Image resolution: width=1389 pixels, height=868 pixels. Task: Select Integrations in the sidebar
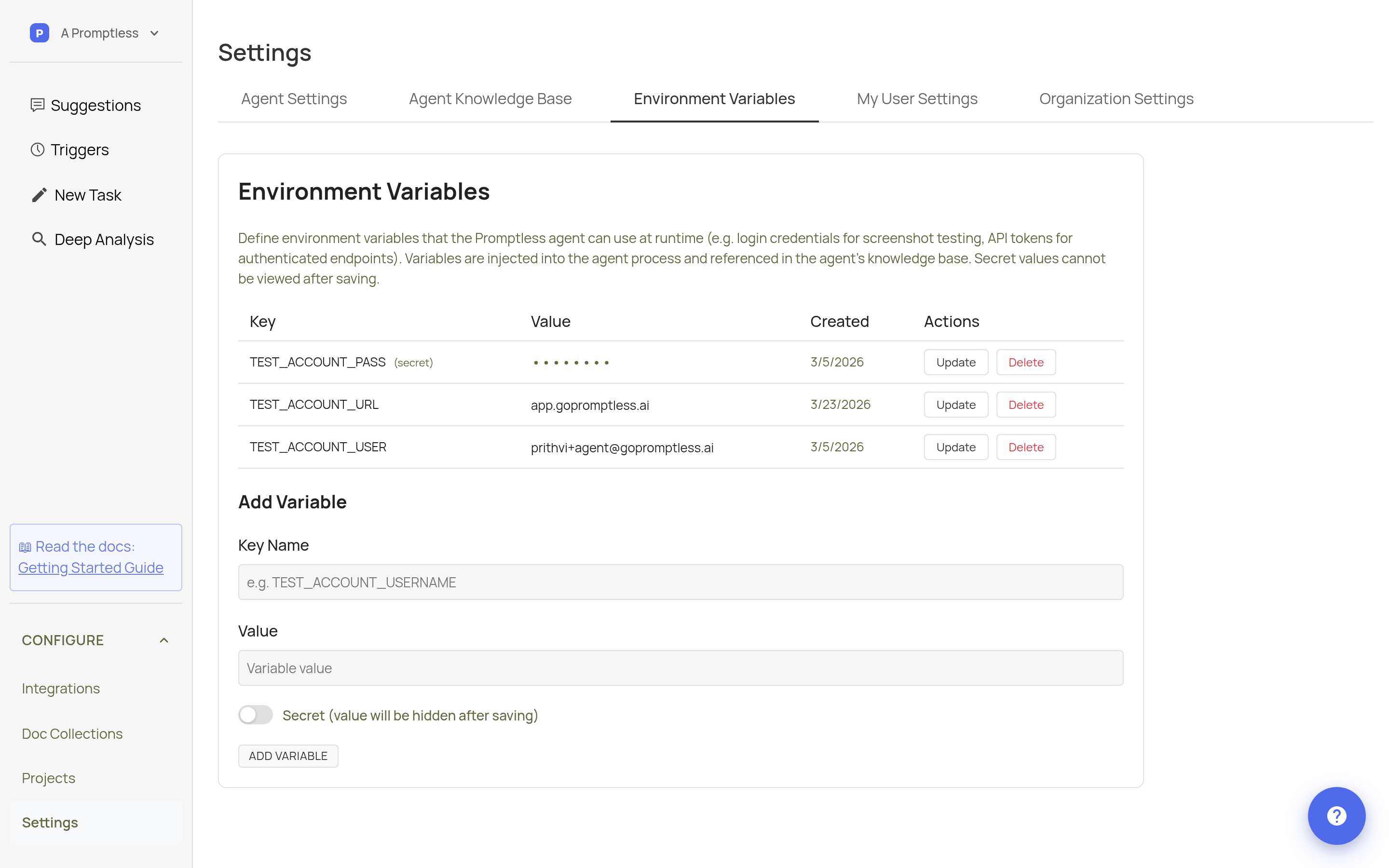click(60, 688)
